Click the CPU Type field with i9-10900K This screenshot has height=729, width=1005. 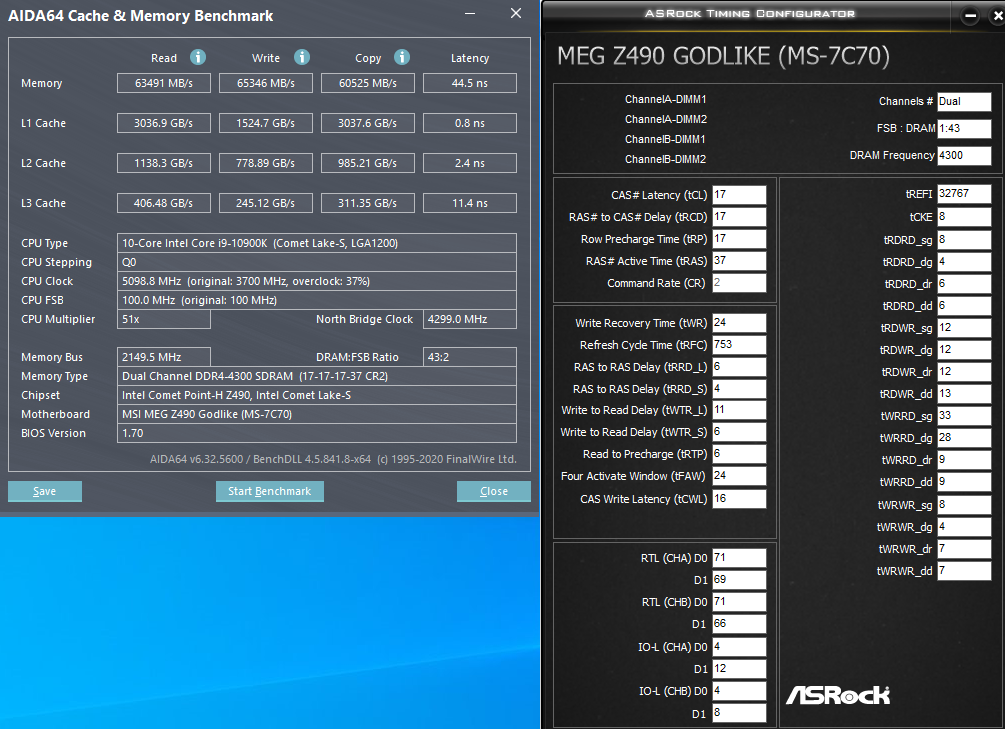(317, 243)
